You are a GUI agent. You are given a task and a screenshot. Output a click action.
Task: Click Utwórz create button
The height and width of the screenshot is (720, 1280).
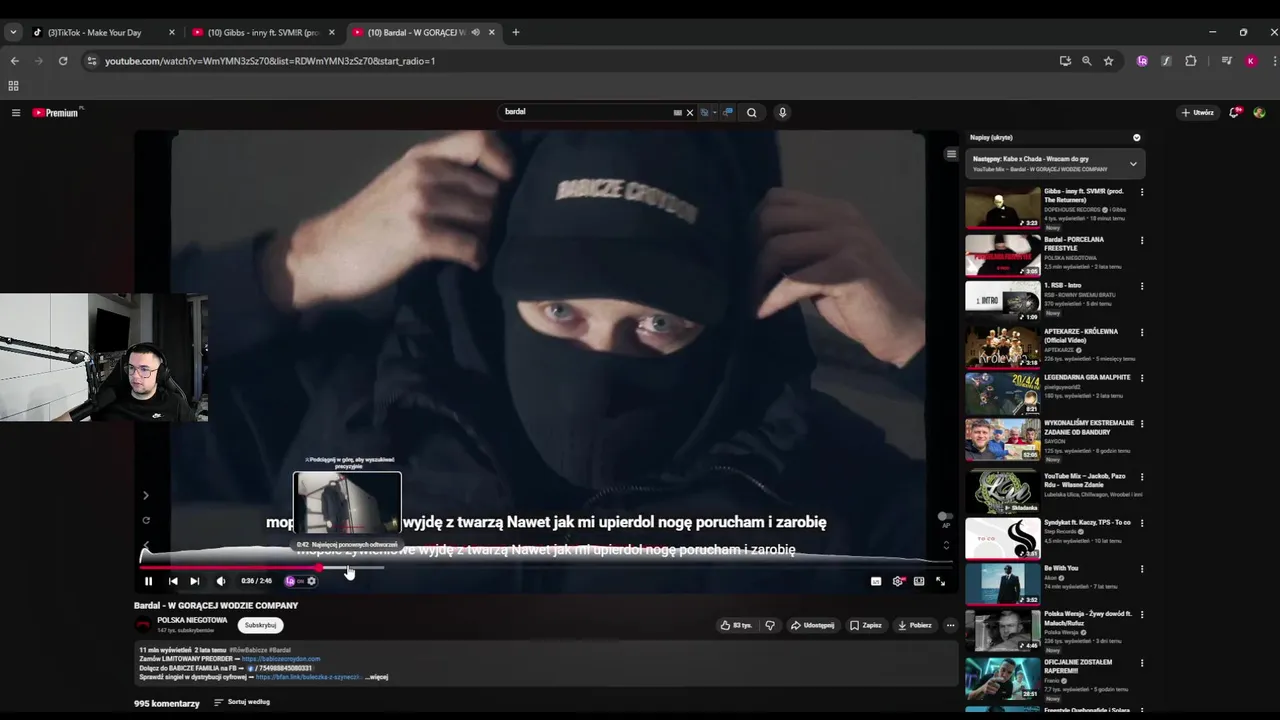(x=1198, y=113)
